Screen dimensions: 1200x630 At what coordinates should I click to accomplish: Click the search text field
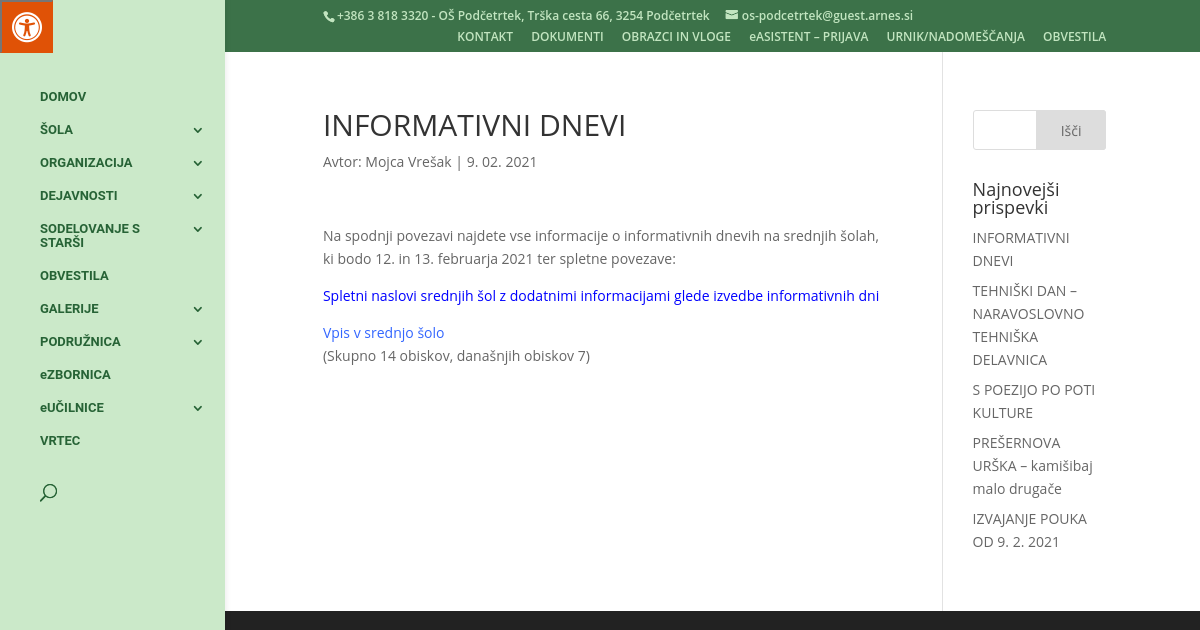tap(1005, 130)
